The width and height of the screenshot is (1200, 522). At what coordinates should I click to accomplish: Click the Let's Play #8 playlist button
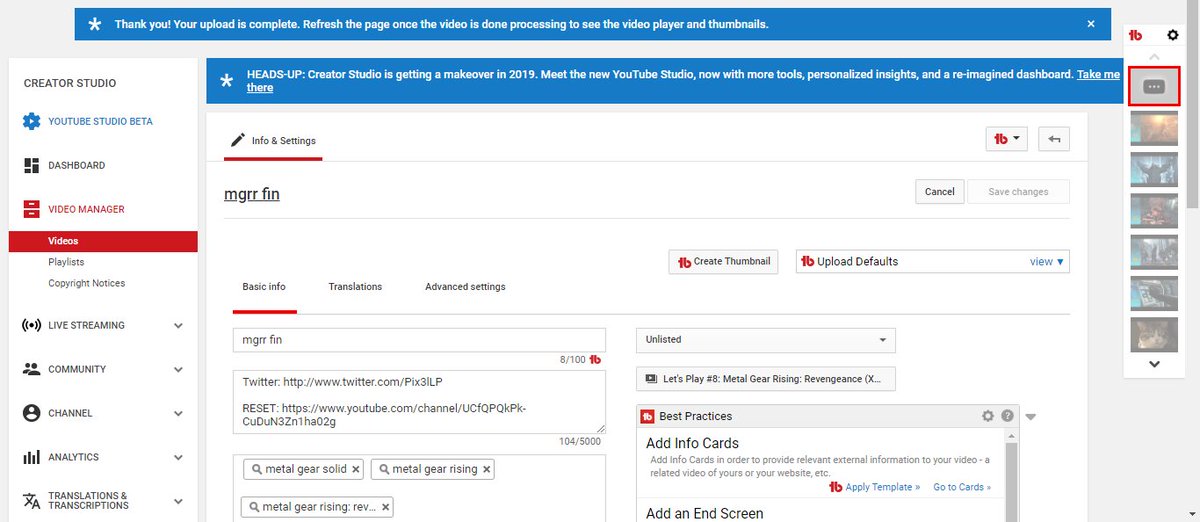coord(766,379)
